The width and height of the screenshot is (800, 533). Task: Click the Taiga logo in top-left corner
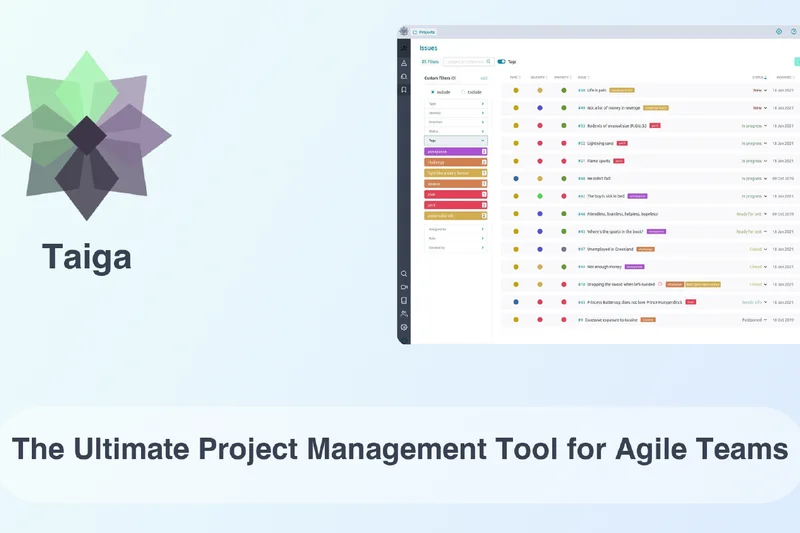404,31
